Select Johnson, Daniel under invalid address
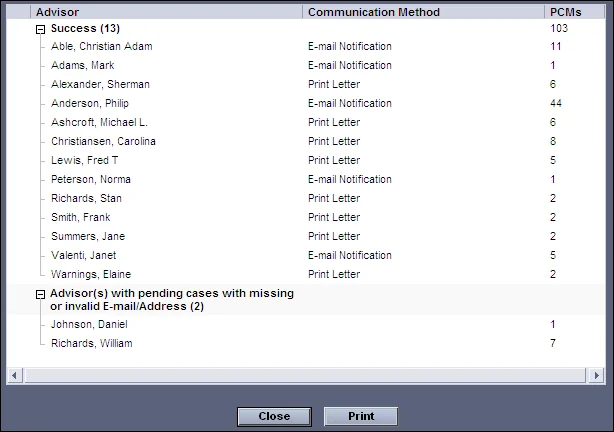 point(89,324)
